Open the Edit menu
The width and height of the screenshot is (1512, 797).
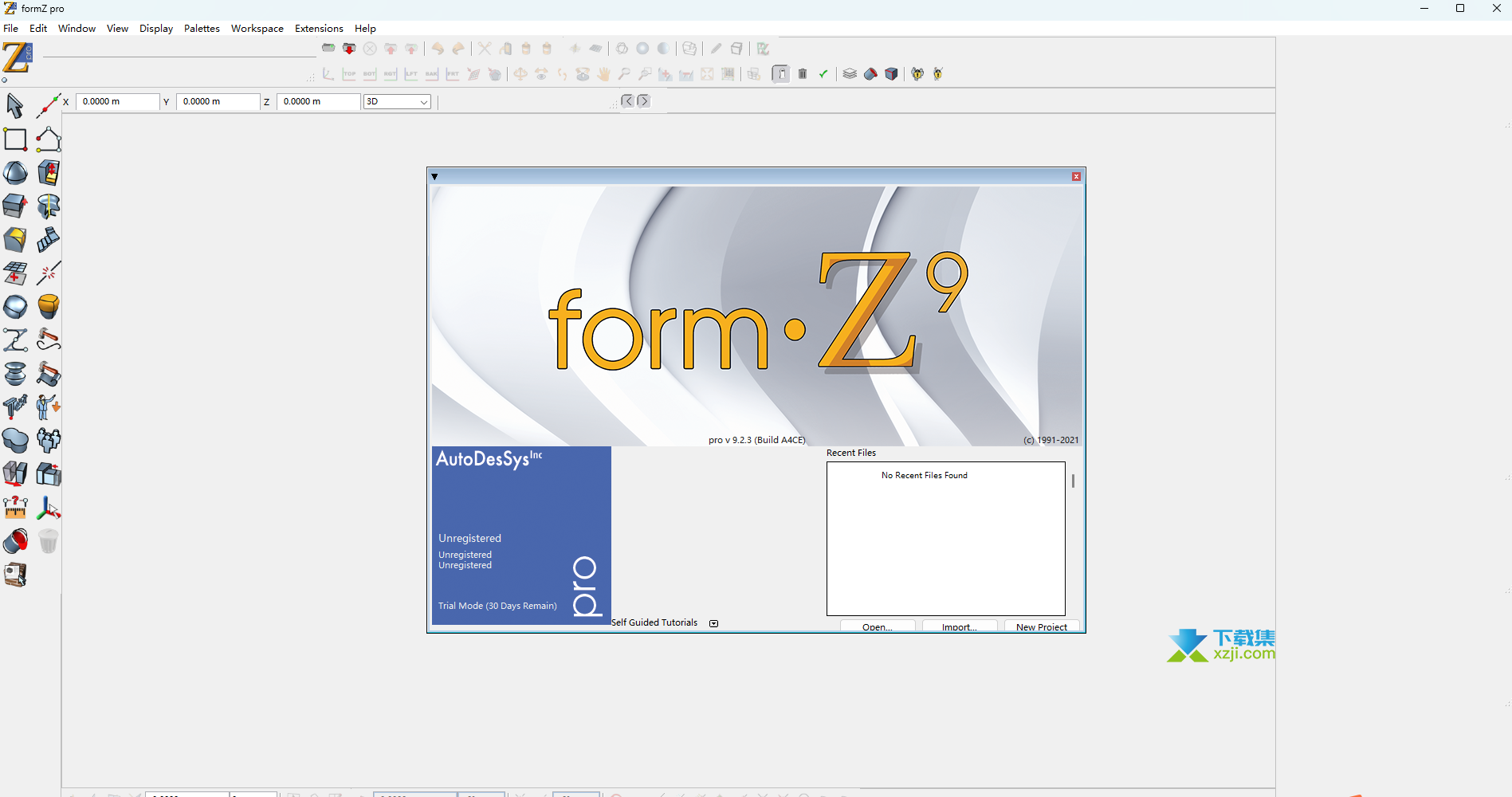point(38,29)
